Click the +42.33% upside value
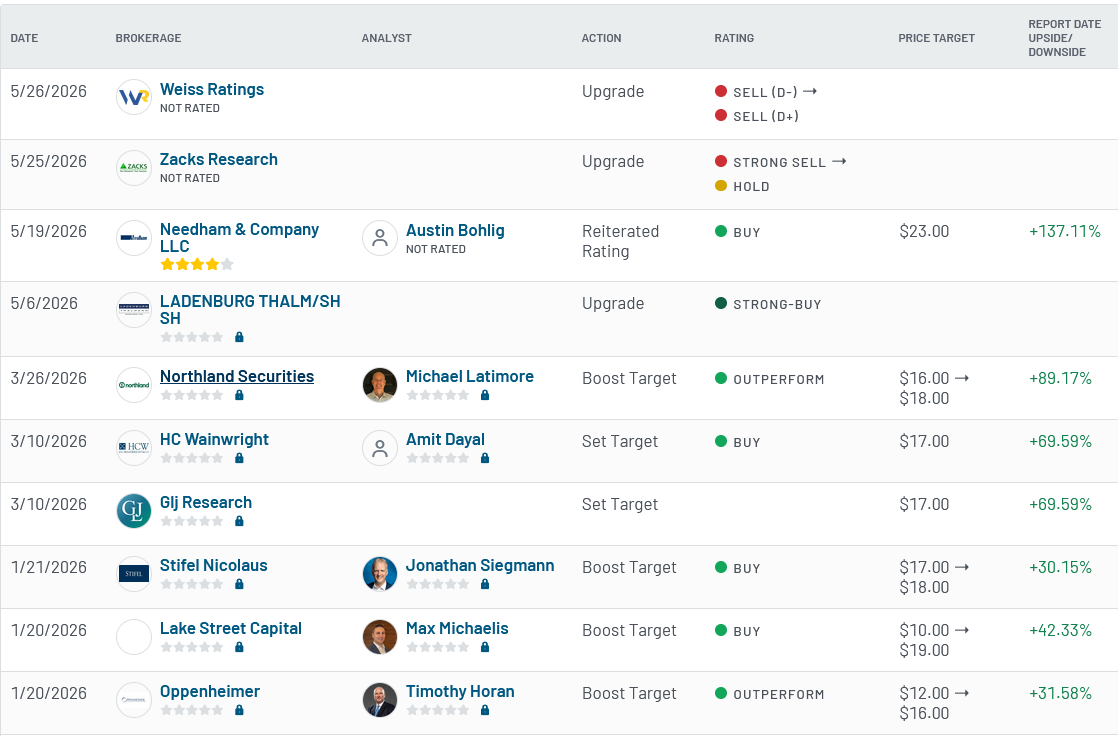The image size is (1118, 736). 1060,630
